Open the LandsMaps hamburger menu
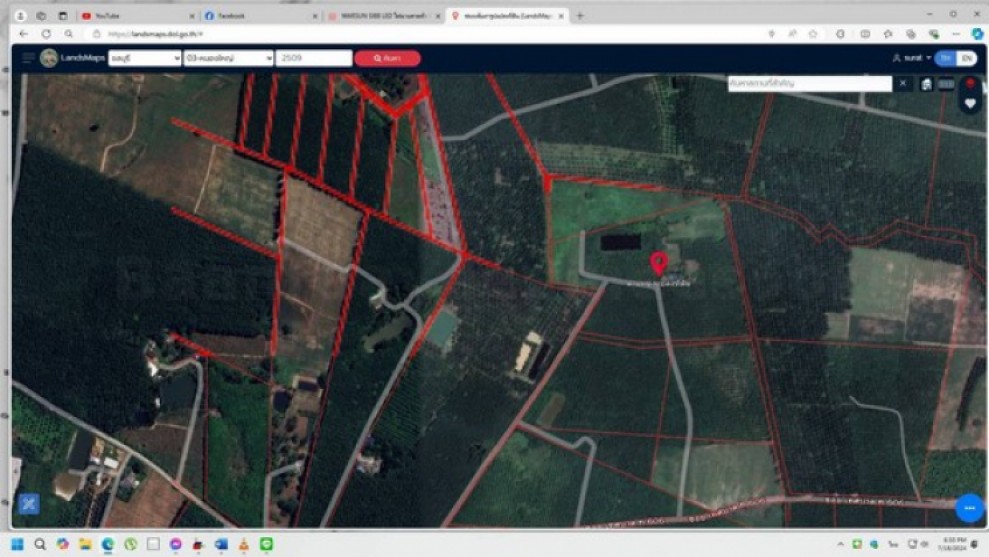 [28, 58]
